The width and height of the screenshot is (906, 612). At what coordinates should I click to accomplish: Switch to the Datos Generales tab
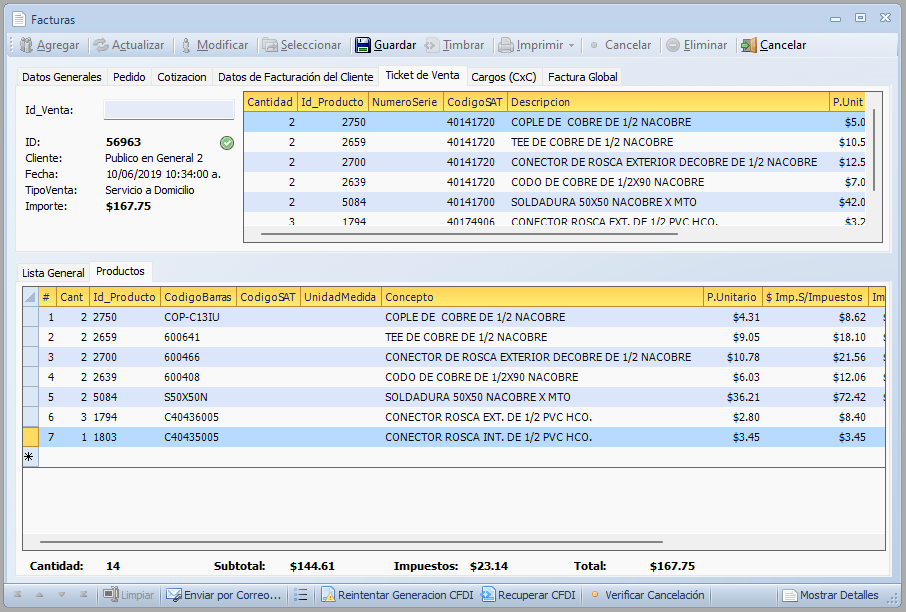click(x=61, y=77)
